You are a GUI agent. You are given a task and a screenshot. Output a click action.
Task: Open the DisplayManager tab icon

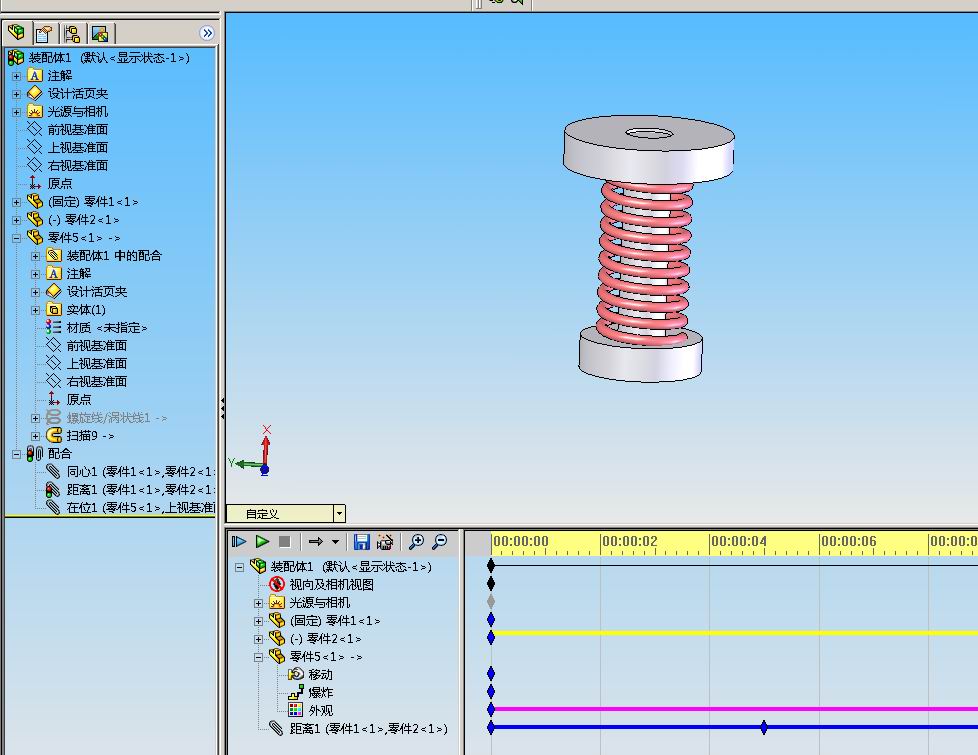pos(100,33)
